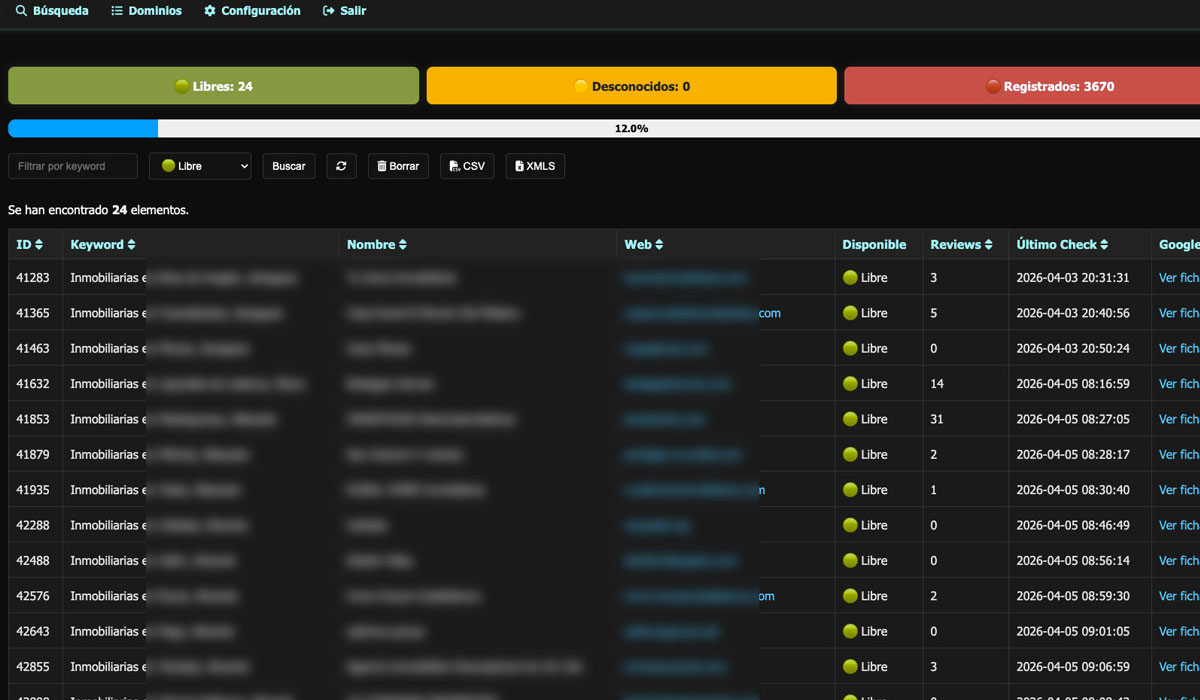Select ID cell 41365
This screenshot has height=700, width=1200.
tap(33, 313)
